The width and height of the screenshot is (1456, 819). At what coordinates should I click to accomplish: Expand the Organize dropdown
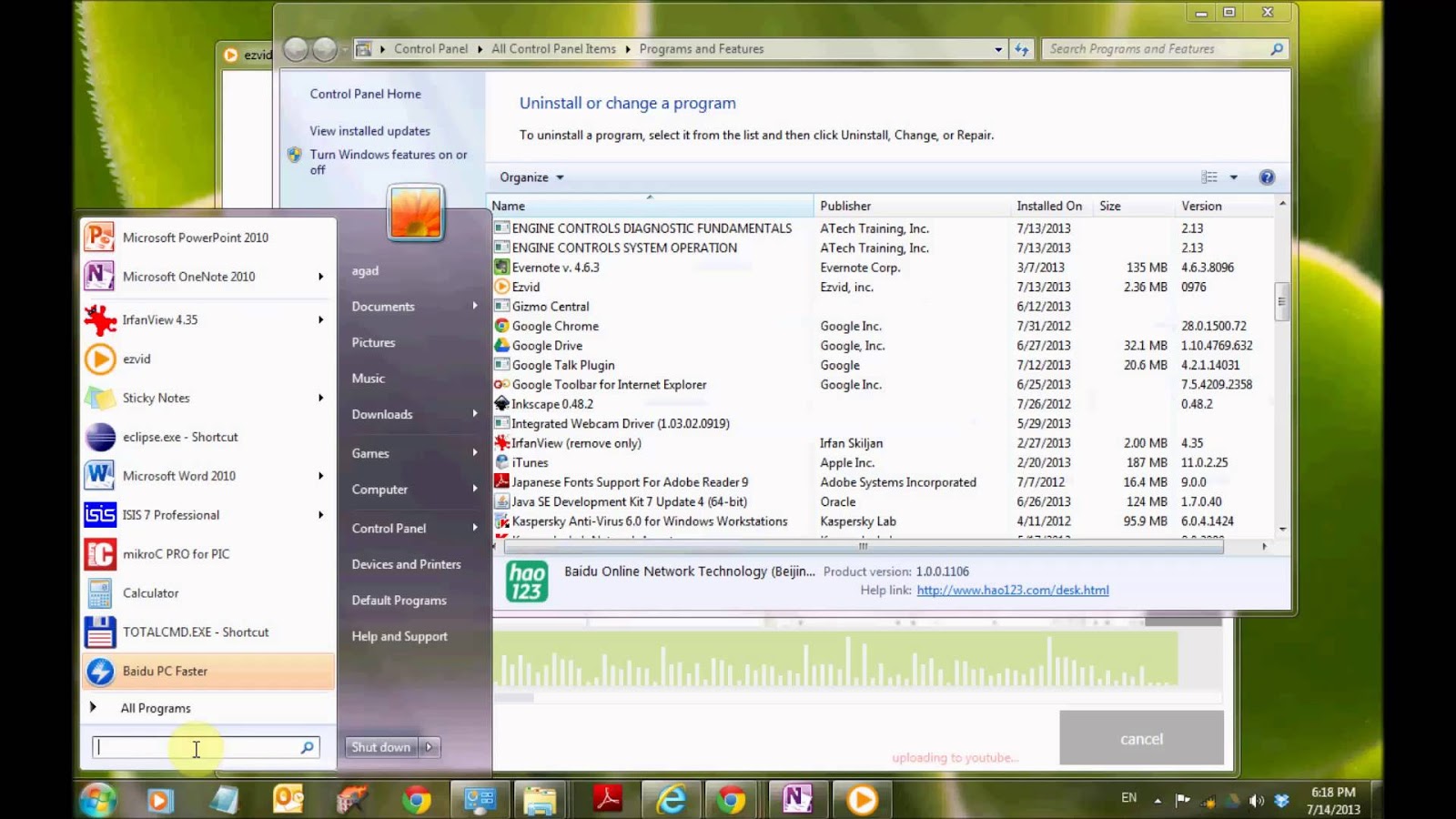tap(531, 177)
